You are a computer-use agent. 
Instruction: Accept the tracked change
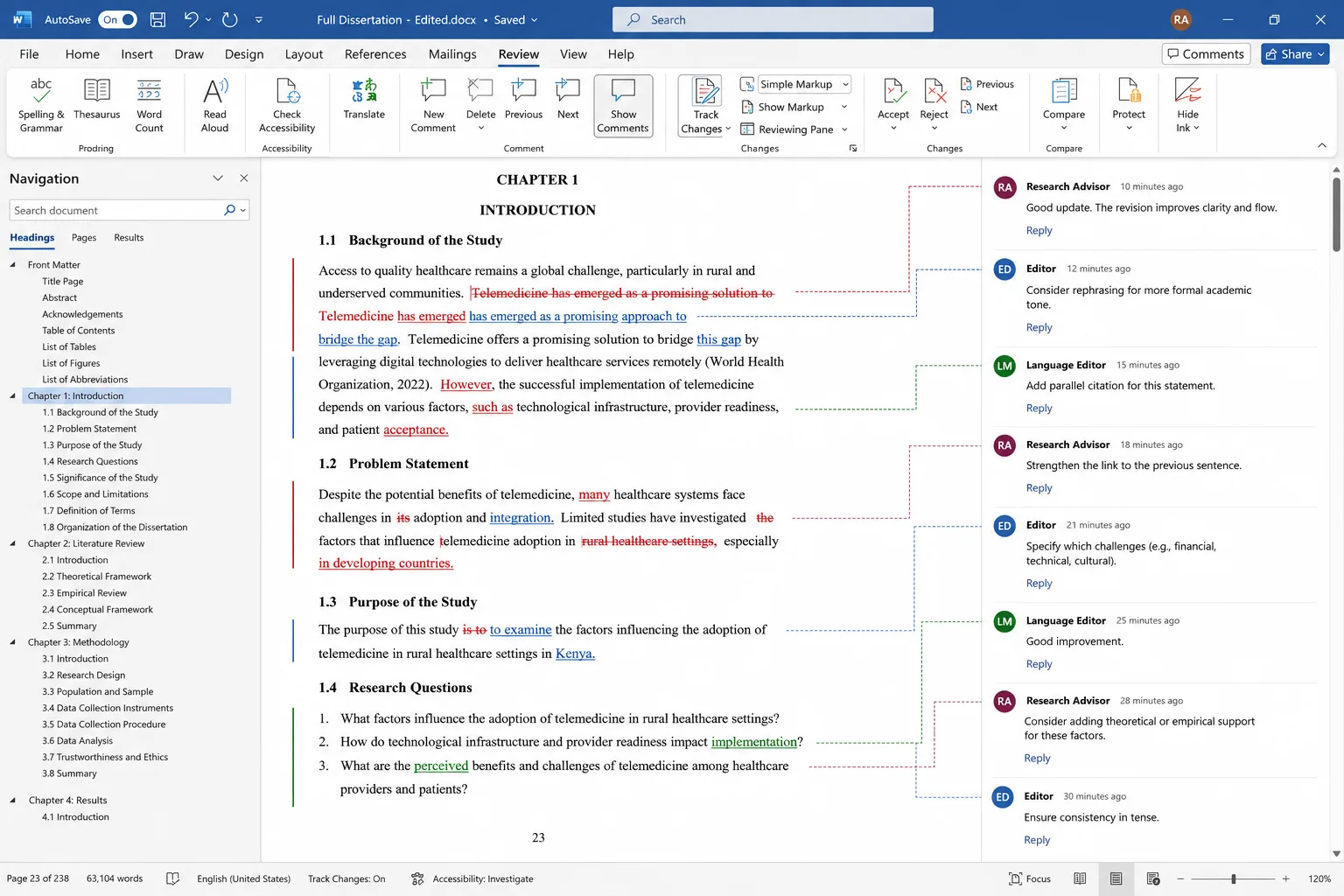click(x=893, y=106)
